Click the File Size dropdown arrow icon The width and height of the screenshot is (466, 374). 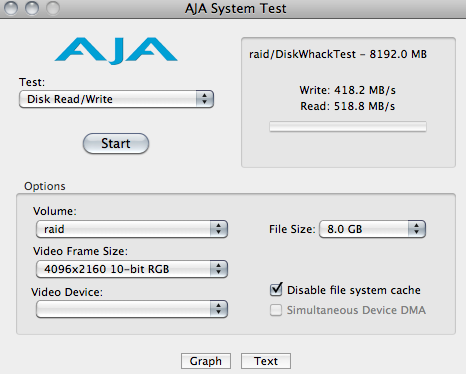417,229
